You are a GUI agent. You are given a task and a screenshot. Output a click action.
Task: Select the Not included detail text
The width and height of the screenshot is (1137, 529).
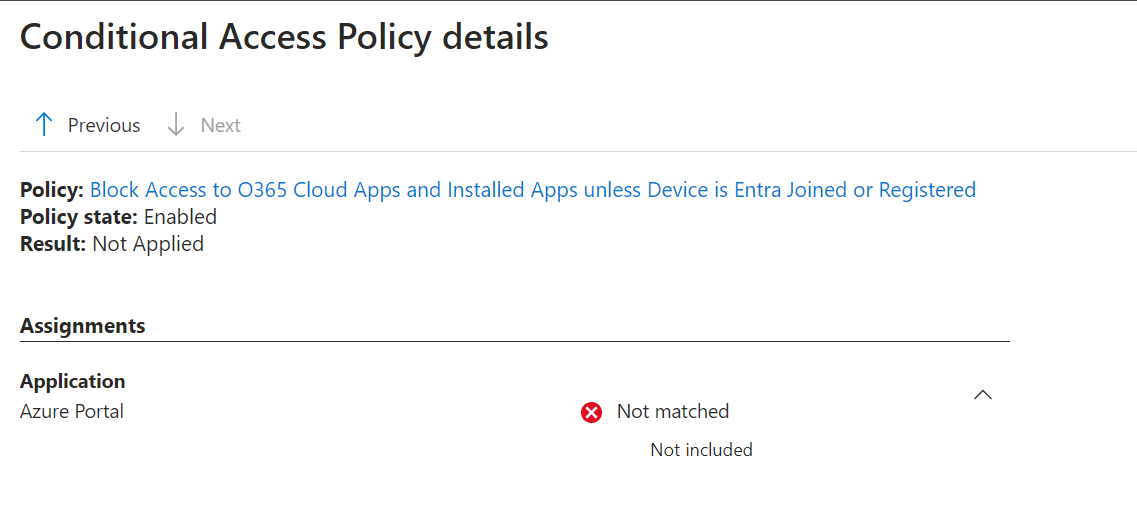click(x=701, y=450)
